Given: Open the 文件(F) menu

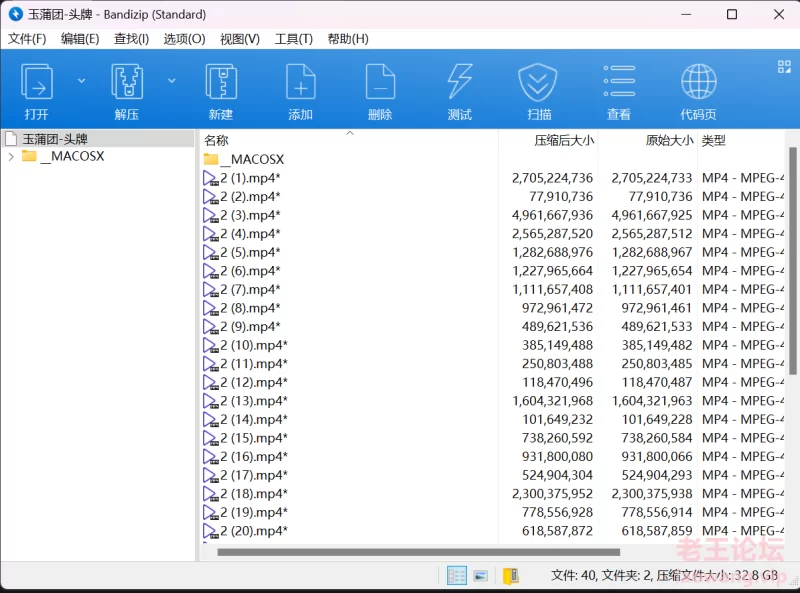Looking at the screenshot, I should (x=27, y=39).
